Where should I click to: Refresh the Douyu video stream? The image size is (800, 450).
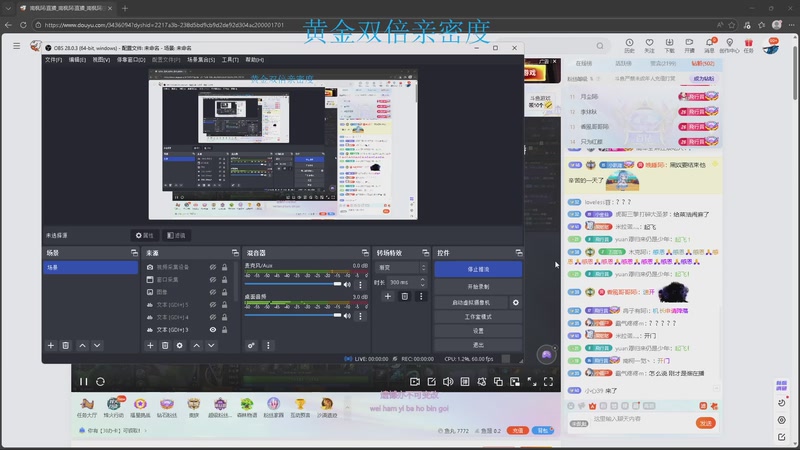tap(101, 382)
